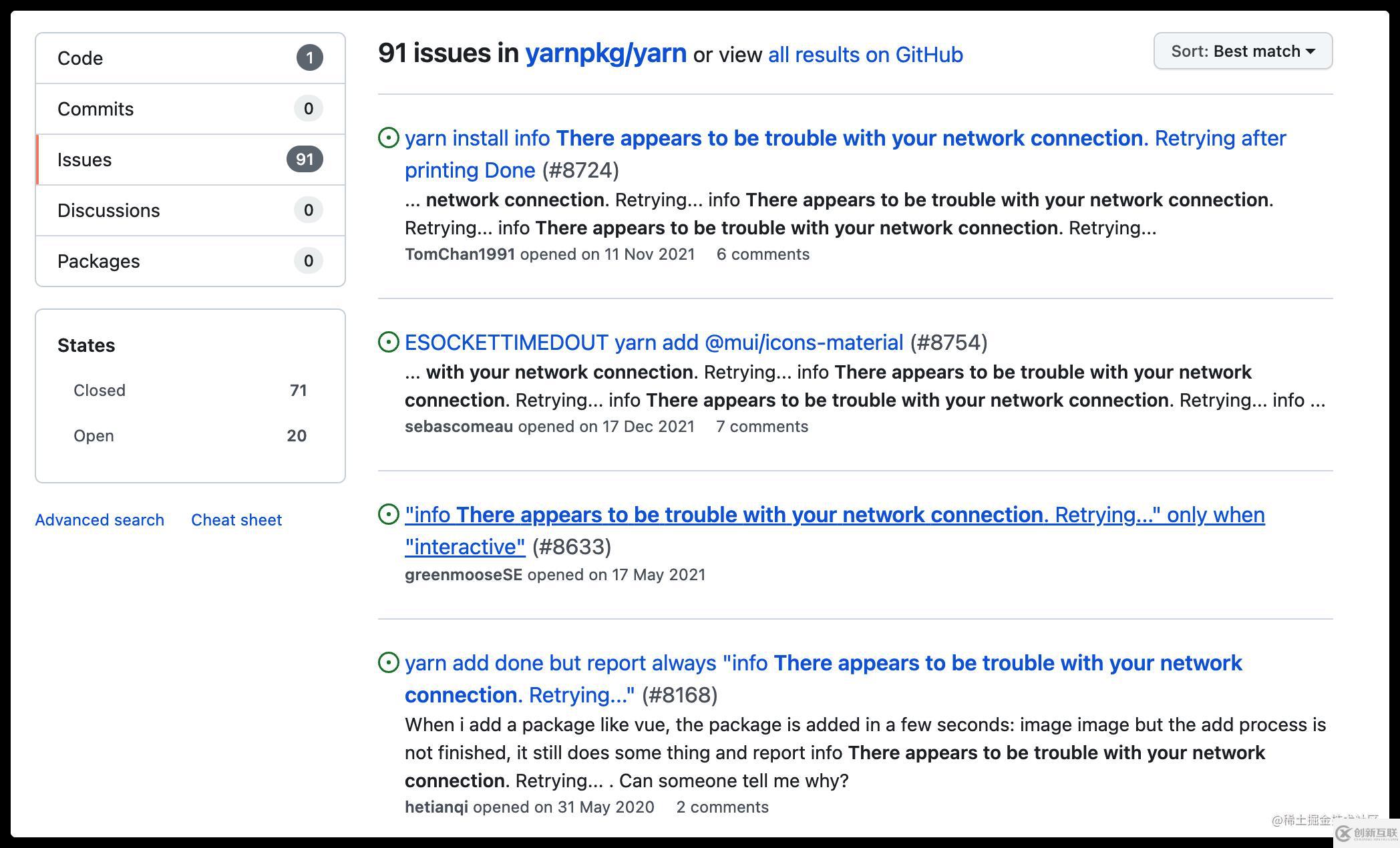Viewport: 1400px width, 848px height.
Task: Click the States heading
Action: (x=86, y=345)
